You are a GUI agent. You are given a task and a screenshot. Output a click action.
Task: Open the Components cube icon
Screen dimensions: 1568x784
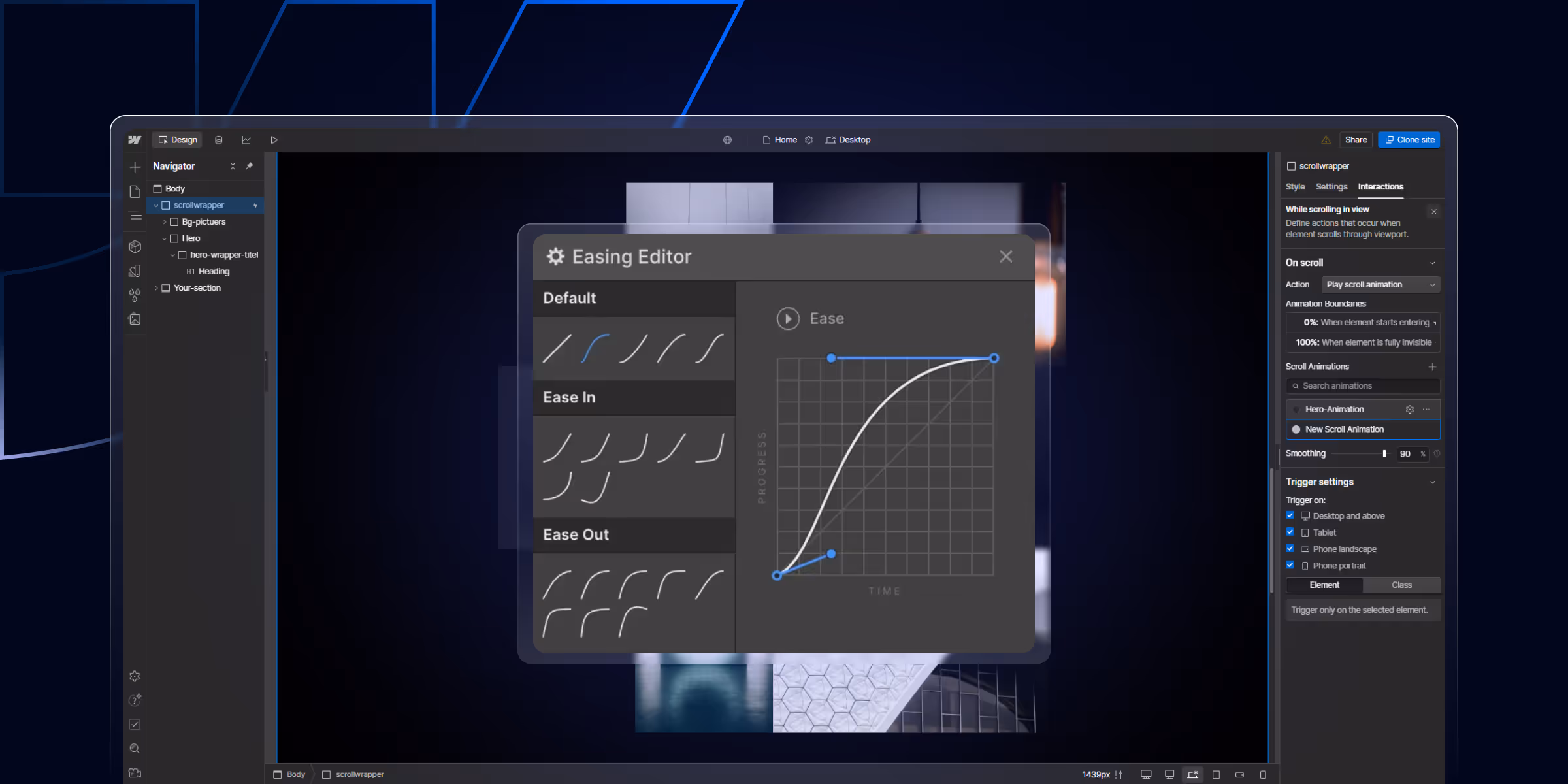tap(135, 247)
